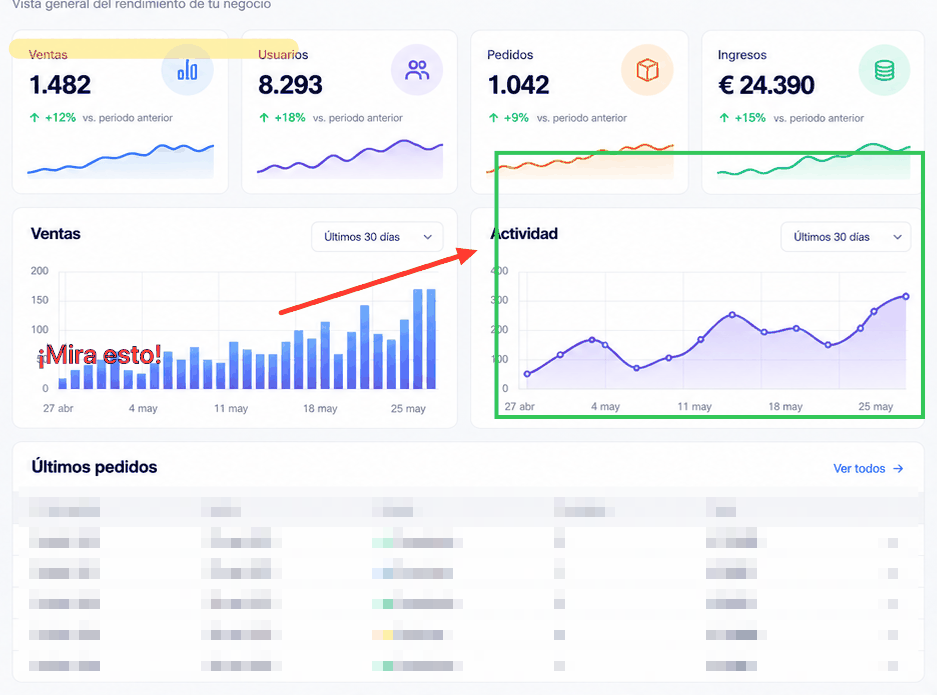This screenshot has width=937, height=695.
Task: Click the green database icon in Ingresos card
Action: (884, 70)
